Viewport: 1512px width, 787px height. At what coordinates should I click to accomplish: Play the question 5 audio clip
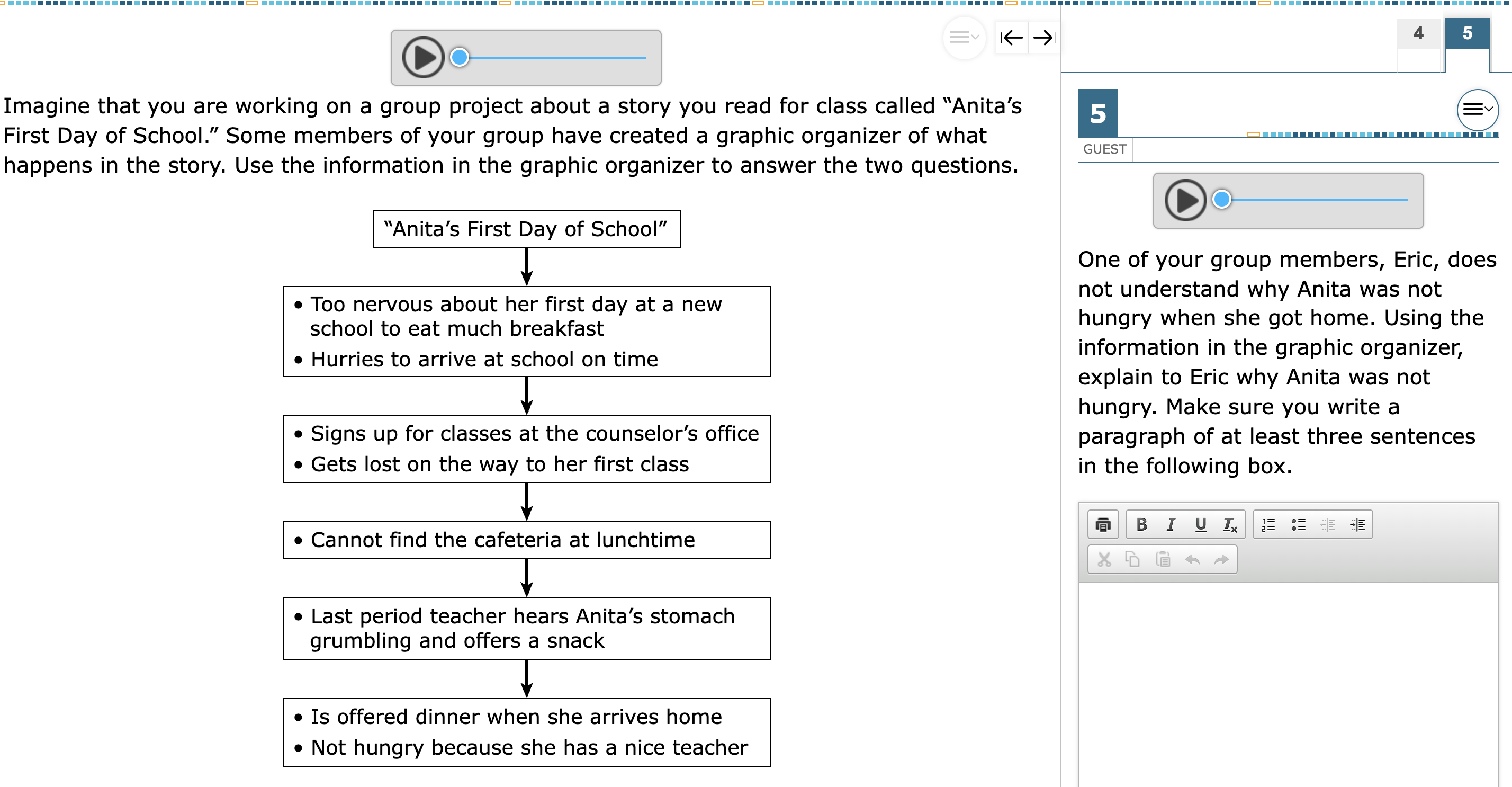[1185, 200]
